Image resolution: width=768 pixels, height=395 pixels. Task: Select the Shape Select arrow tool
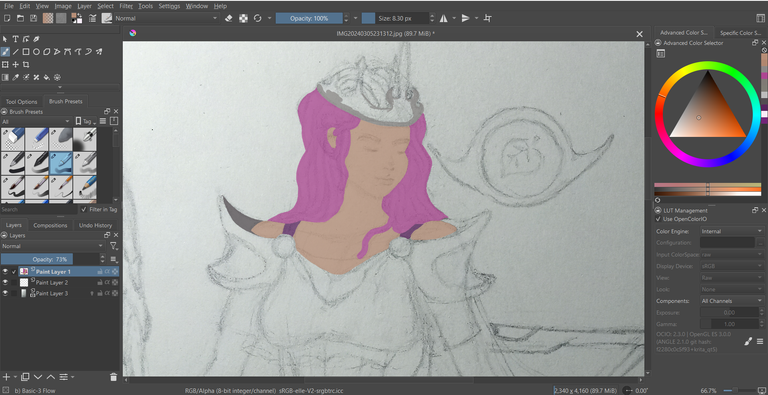[5, 39]
